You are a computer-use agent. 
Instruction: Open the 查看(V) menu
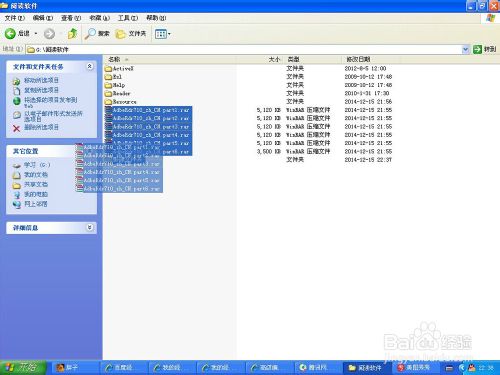pos(71,18)
